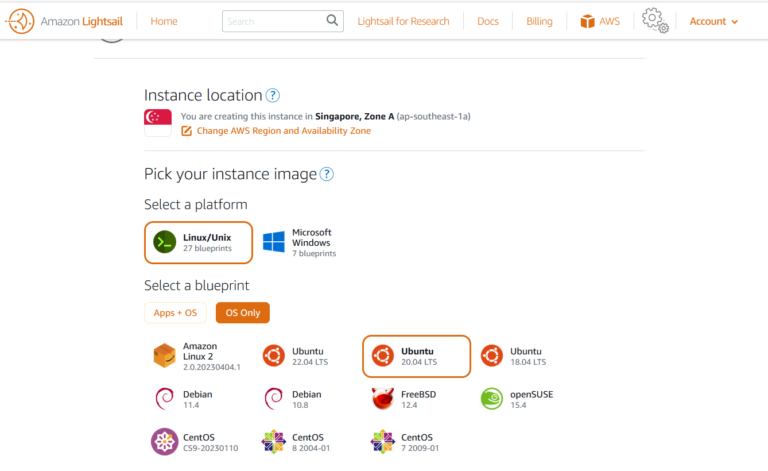Open the Account dropdown menu

click(x=713, y=21)
